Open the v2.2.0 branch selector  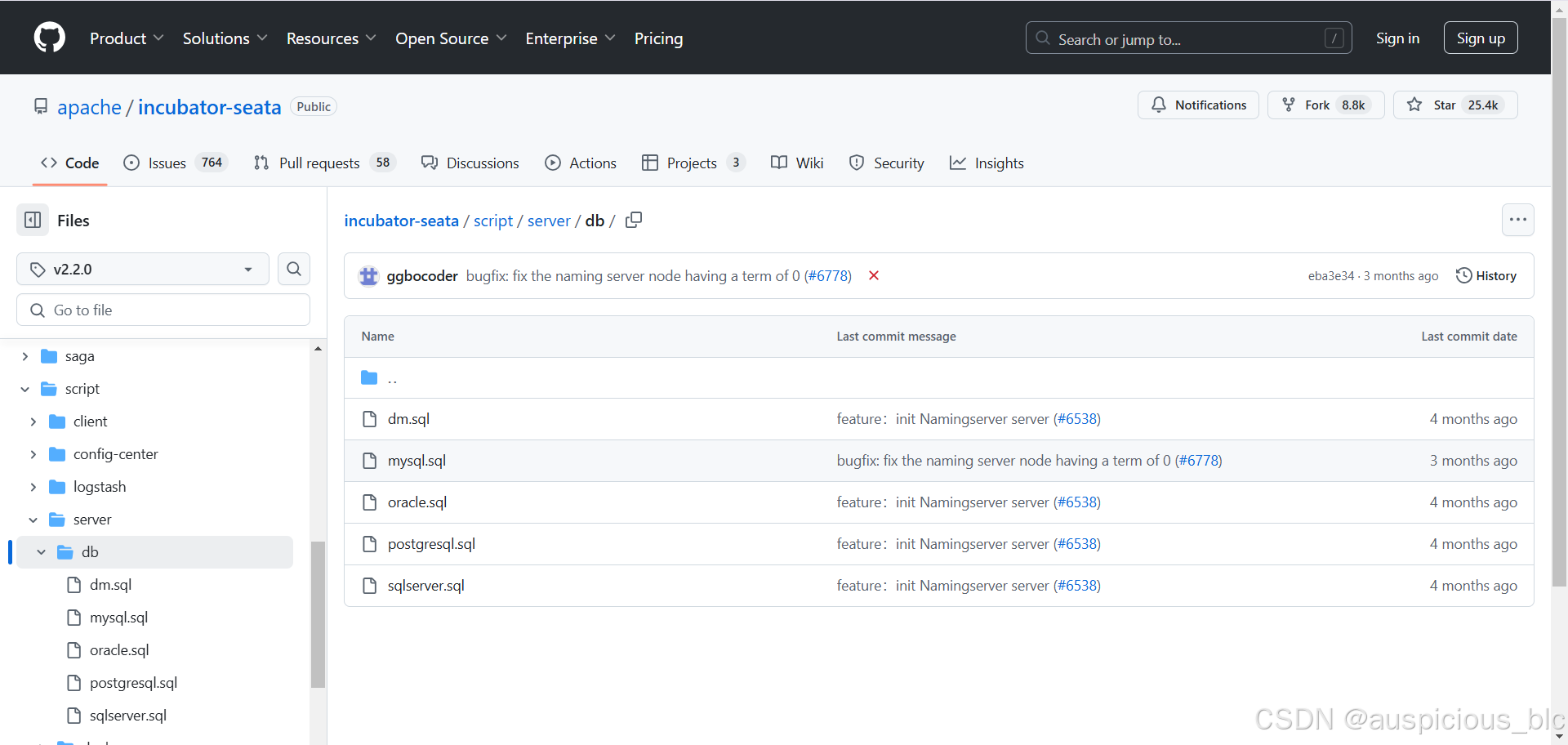tap(143, 269)
